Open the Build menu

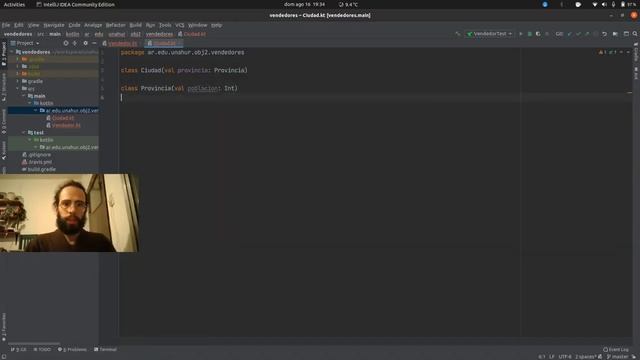pyautogui.click(x=136, y=25)
